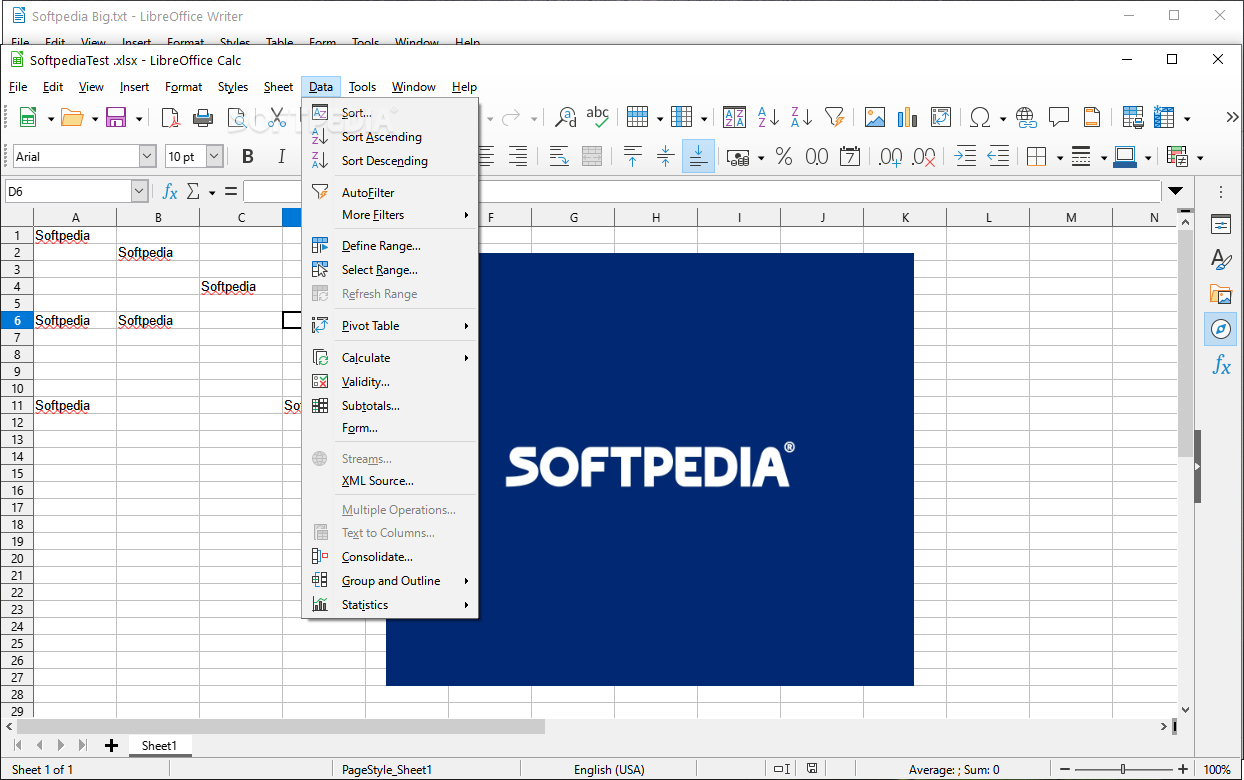Click the Insert Columns toolbar icon
Image resolution: width=1244 pixels, height=780 pixels.
(682, 118)
